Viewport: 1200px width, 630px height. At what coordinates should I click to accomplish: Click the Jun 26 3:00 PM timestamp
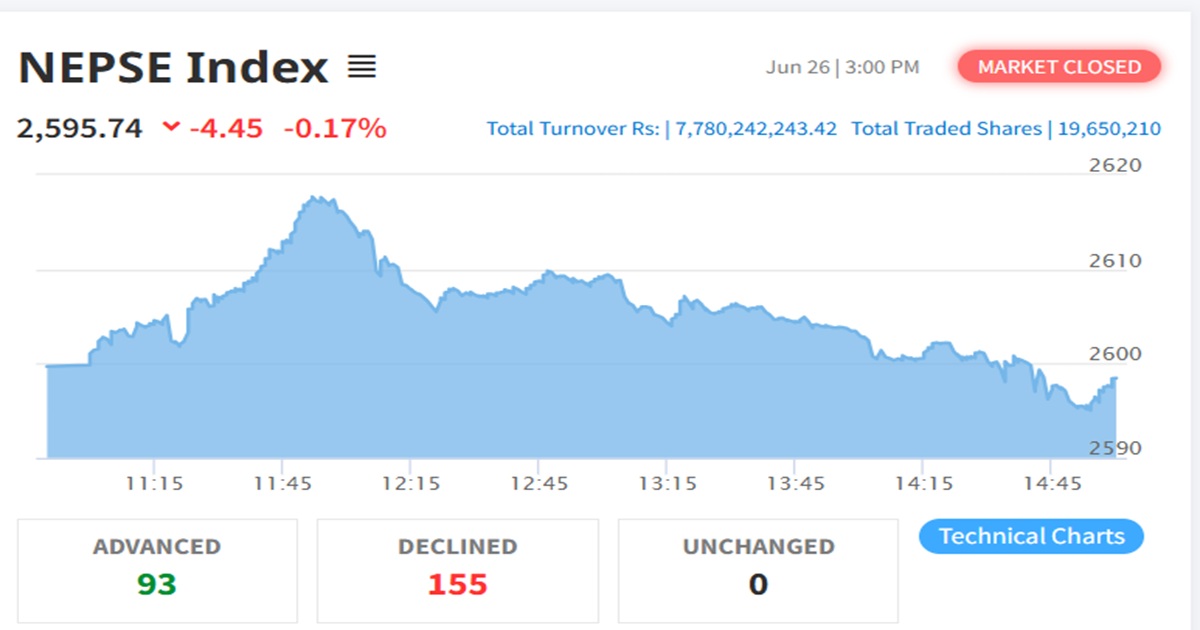tap(842, 68)
